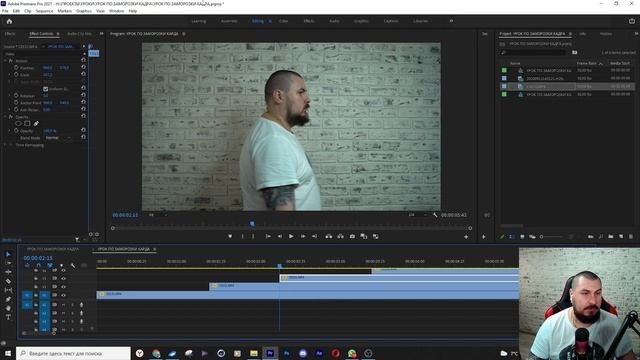The image size is (640, 360).
Task: Open Program Monitor zoom level dropdown
Action: 157,215
